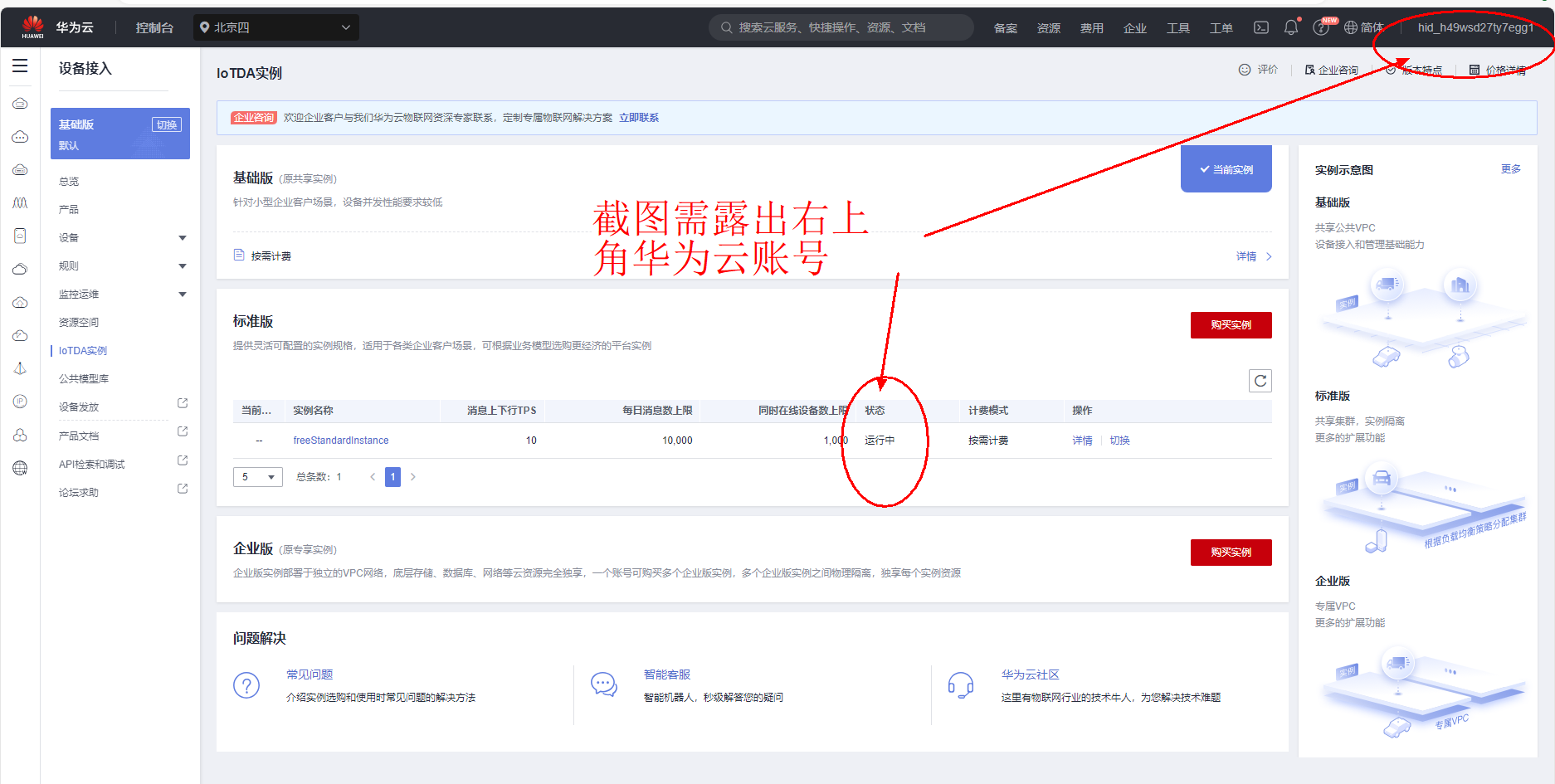Click the external-link icon beside 产品文档
Screen dimensions: 1555x784
(183, 431)
